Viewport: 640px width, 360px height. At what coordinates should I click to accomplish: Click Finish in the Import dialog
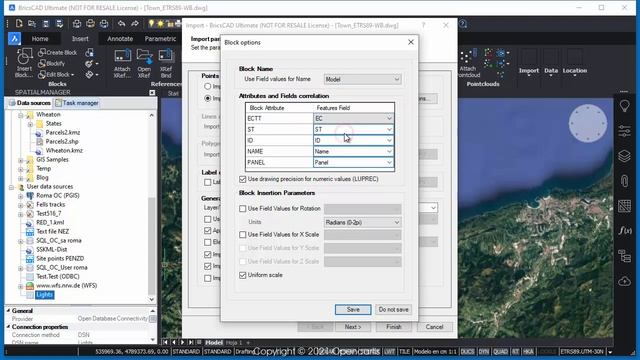tap(393, 327)
